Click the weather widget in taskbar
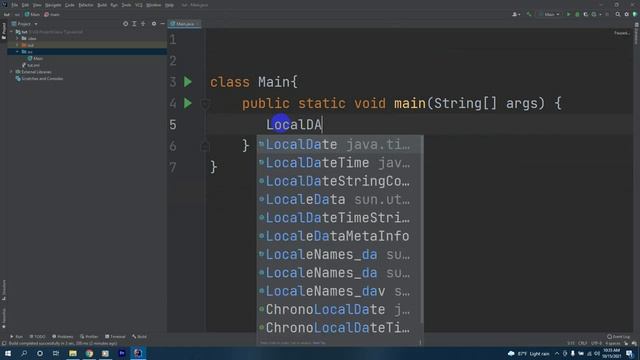 tap(529, 353)
